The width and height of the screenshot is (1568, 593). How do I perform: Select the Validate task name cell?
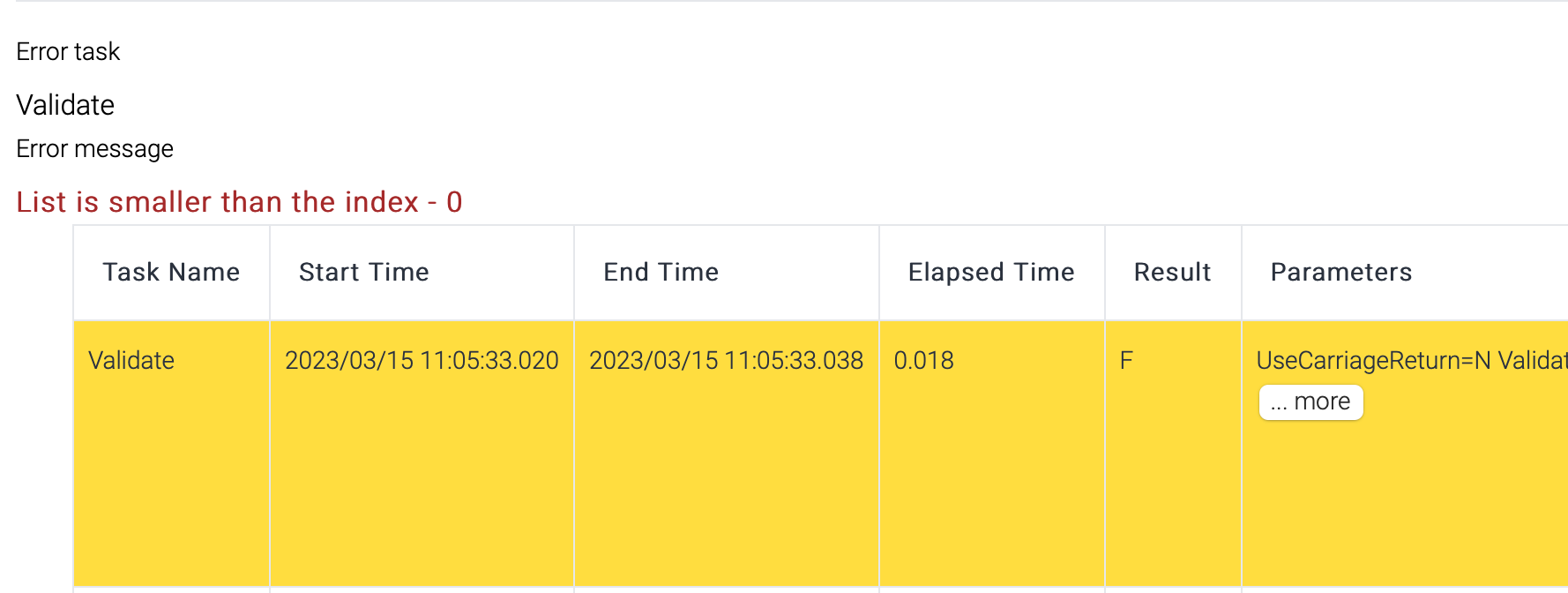coord(131,360)
